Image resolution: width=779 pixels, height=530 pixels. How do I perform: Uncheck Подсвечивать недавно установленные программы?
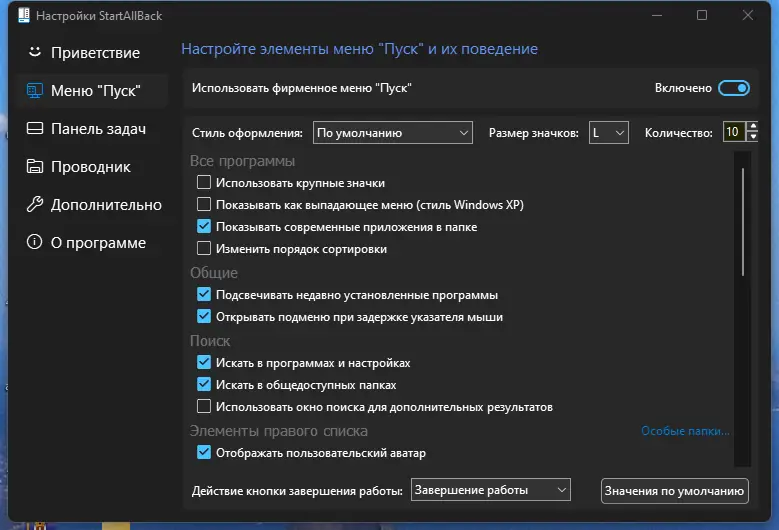204,295
